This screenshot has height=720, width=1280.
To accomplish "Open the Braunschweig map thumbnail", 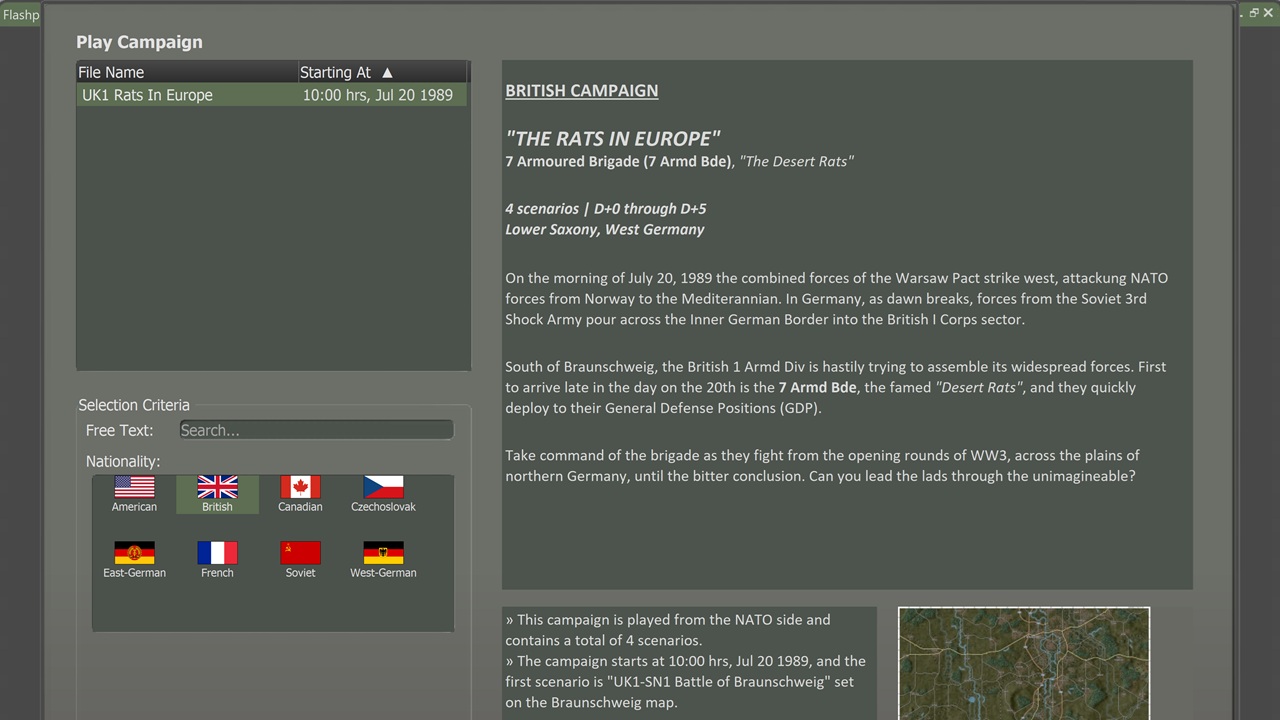I will (1024, 663).
